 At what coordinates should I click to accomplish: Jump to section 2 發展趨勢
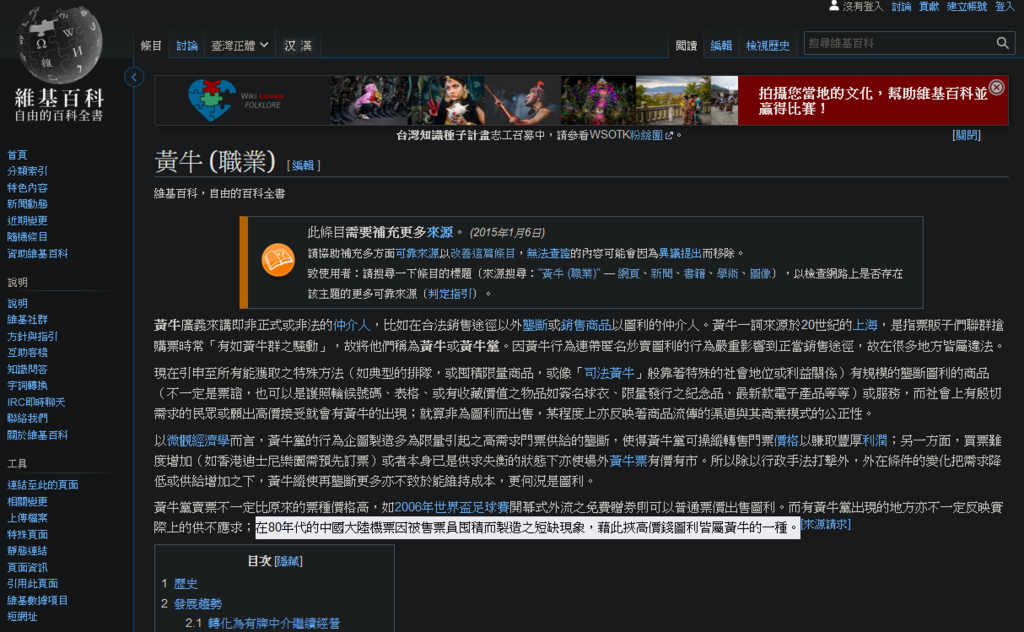tap(198, 604)
